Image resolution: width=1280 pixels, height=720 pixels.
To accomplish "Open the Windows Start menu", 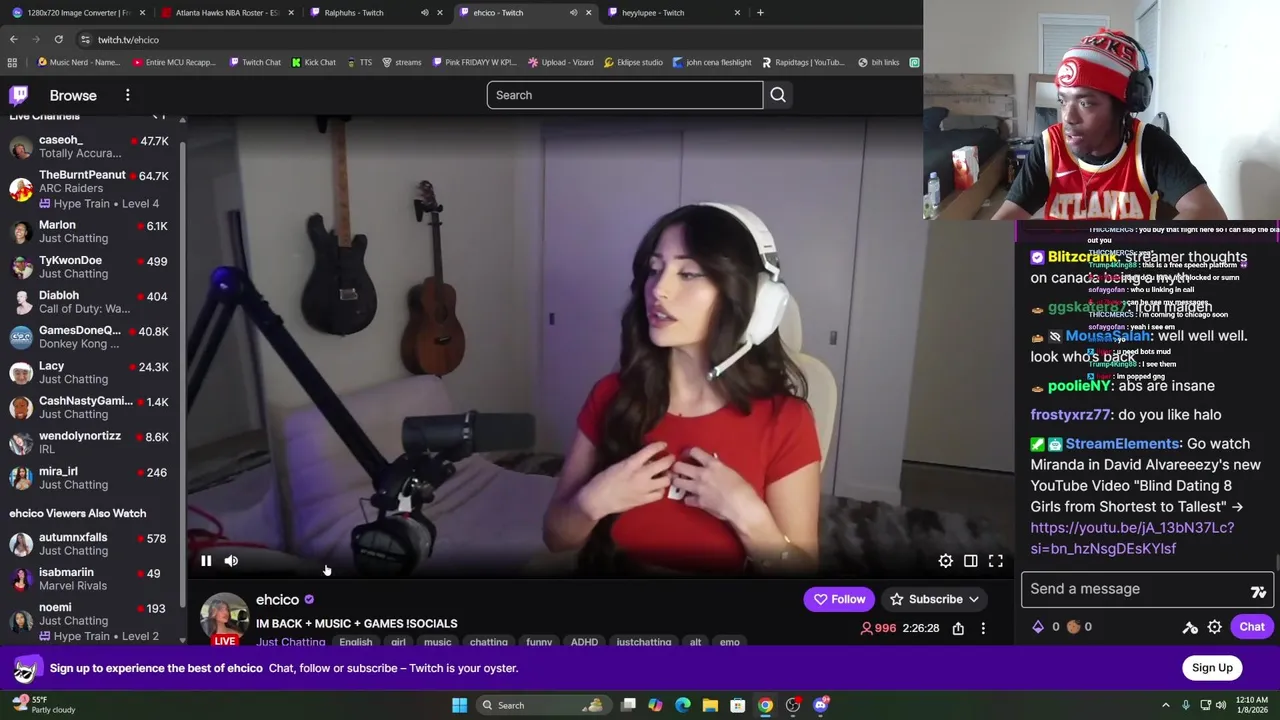I will tap(459, 705).
